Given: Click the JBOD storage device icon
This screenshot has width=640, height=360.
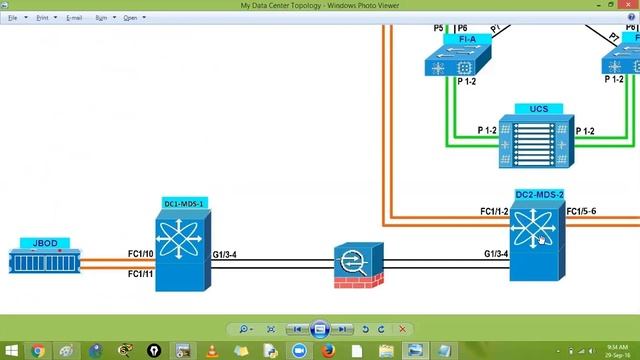Looking at the screenshot, I should point(45,261).
